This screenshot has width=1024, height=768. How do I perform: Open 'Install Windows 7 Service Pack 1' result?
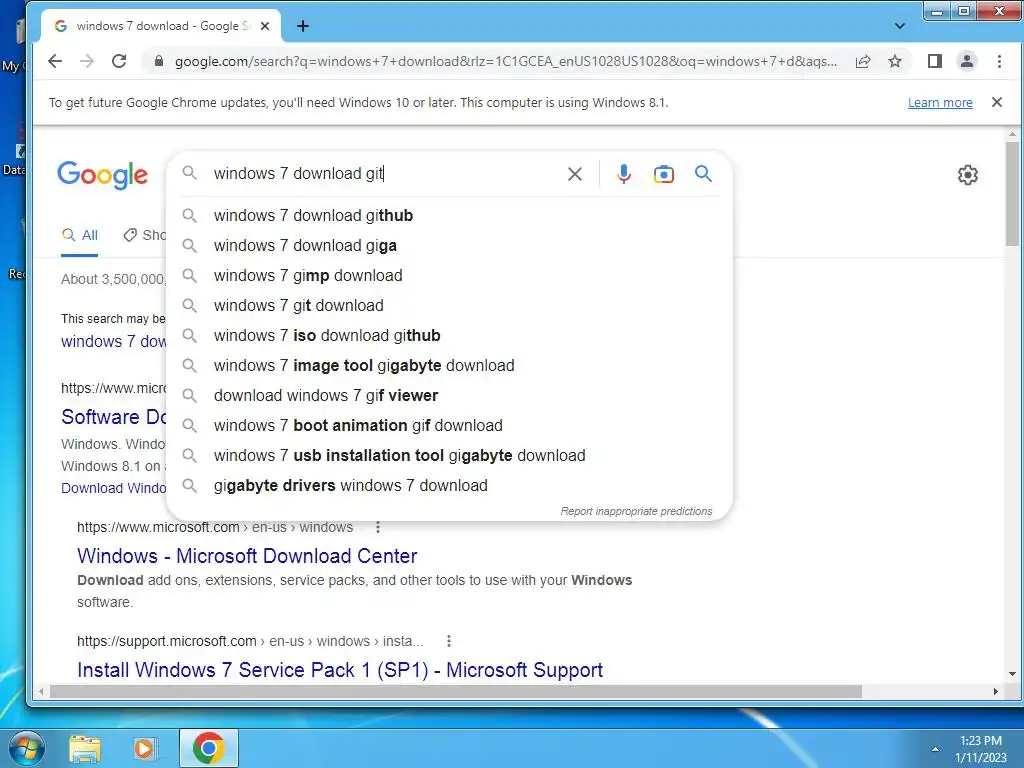340,670
